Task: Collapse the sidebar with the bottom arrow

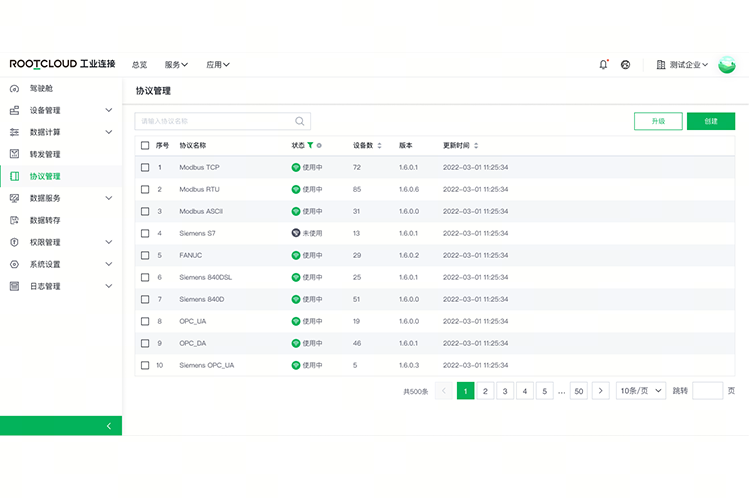Action: 109,426
